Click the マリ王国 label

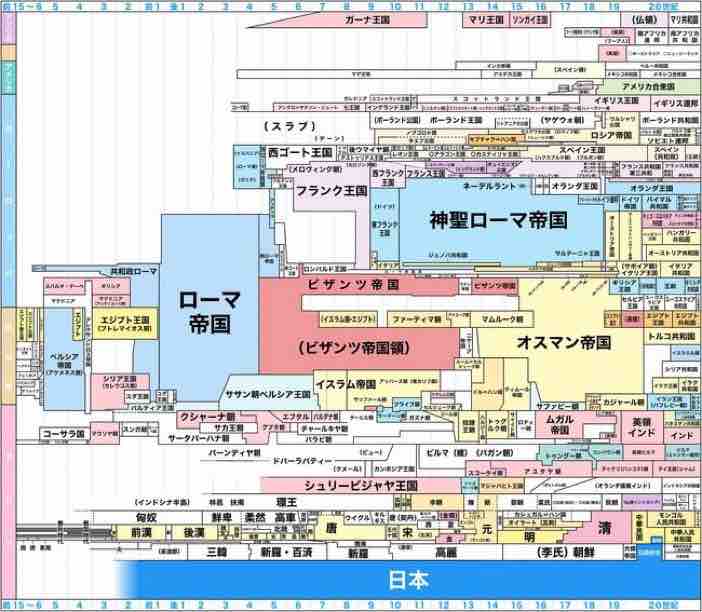point(486,20)
